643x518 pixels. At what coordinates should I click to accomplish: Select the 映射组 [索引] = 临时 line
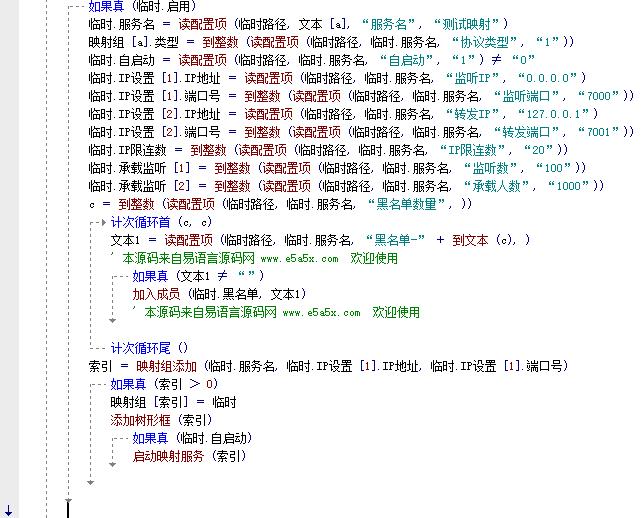click(173, 402)
